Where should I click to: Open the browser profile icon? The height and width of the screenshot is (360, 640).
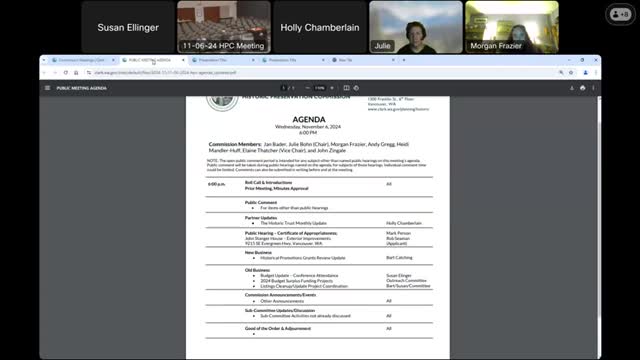click(x=585, y=72)
